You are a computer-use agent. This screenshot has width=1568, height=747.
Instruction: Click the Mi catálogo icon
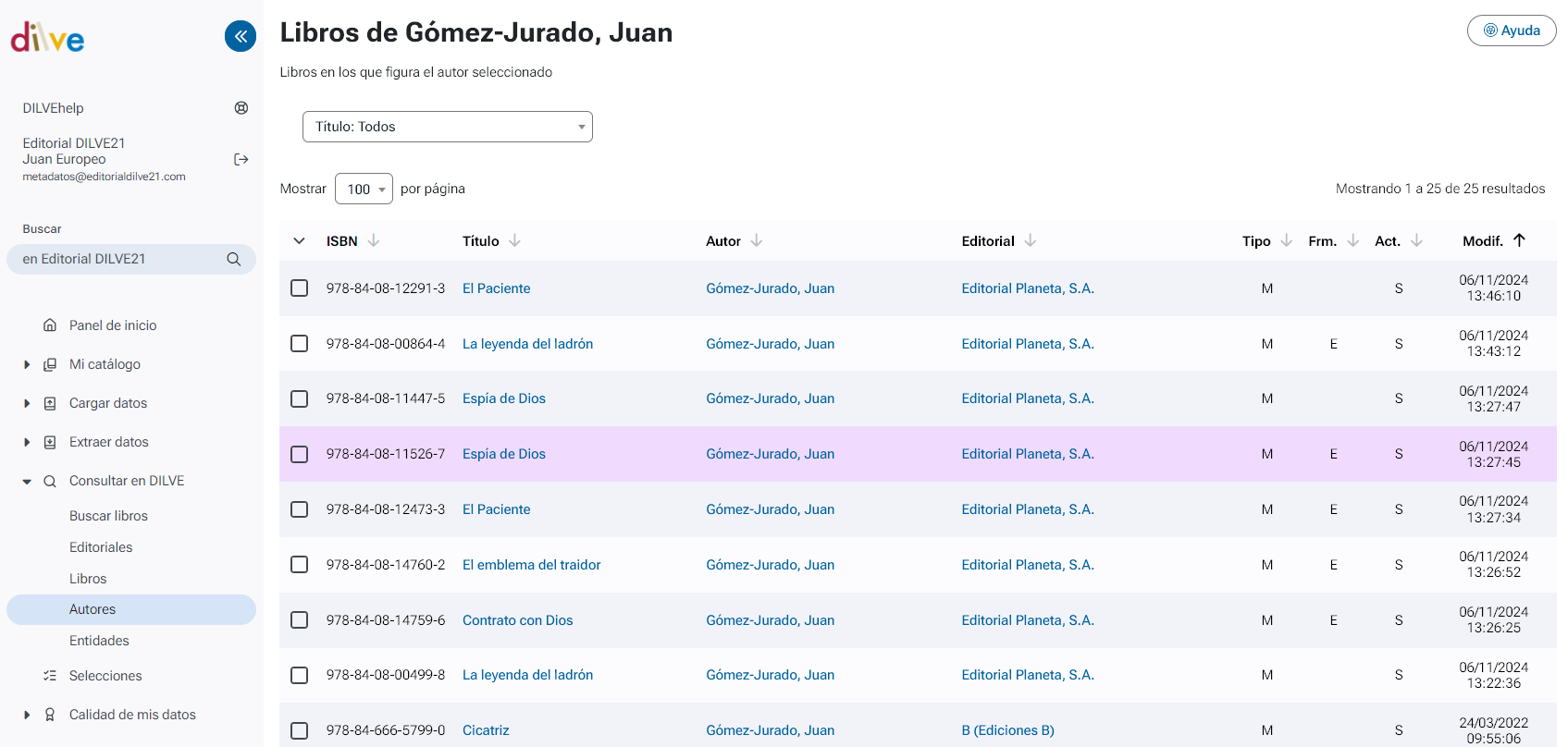(50, 364)
